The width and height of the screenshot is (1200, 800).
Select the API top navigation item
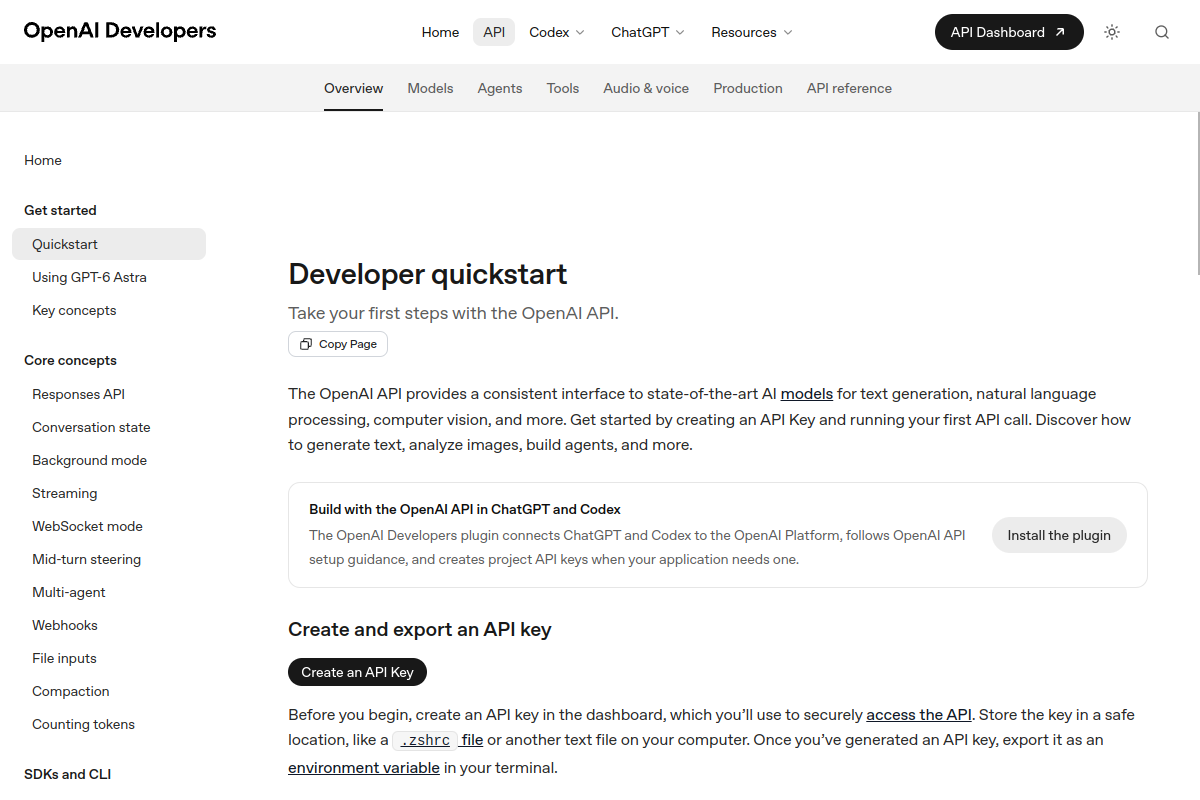pyautogui.click(x=494, y=32)
